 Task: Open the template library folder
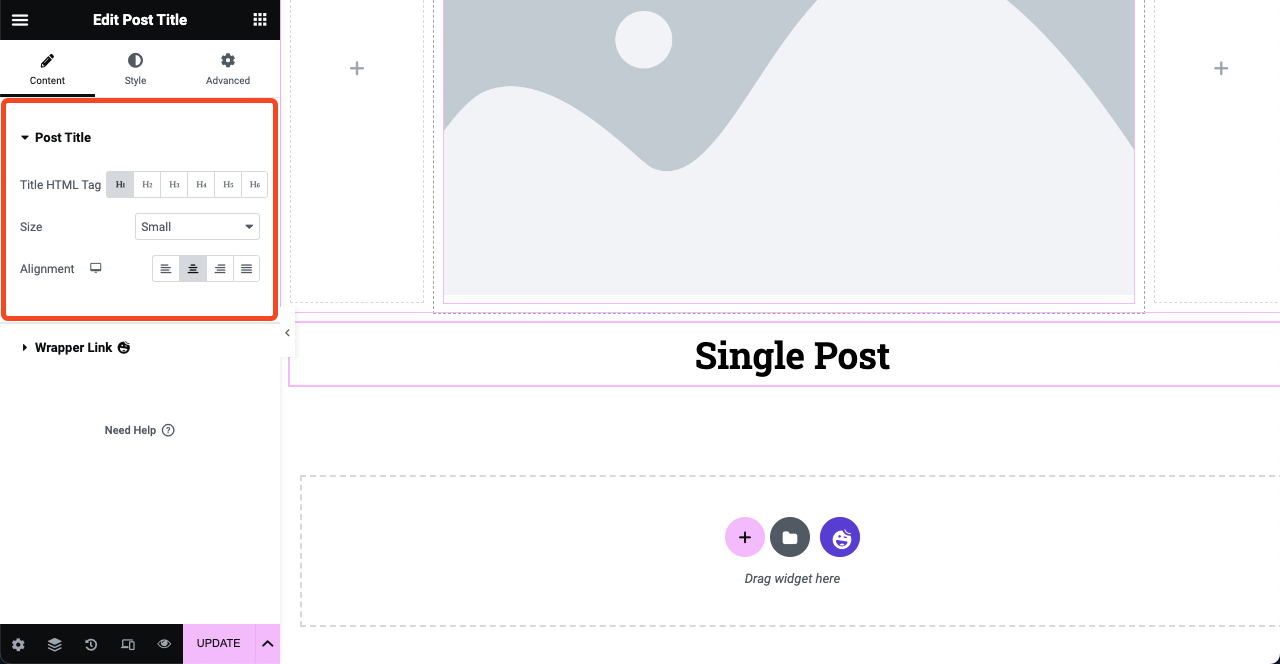click(x=790, y=538)
